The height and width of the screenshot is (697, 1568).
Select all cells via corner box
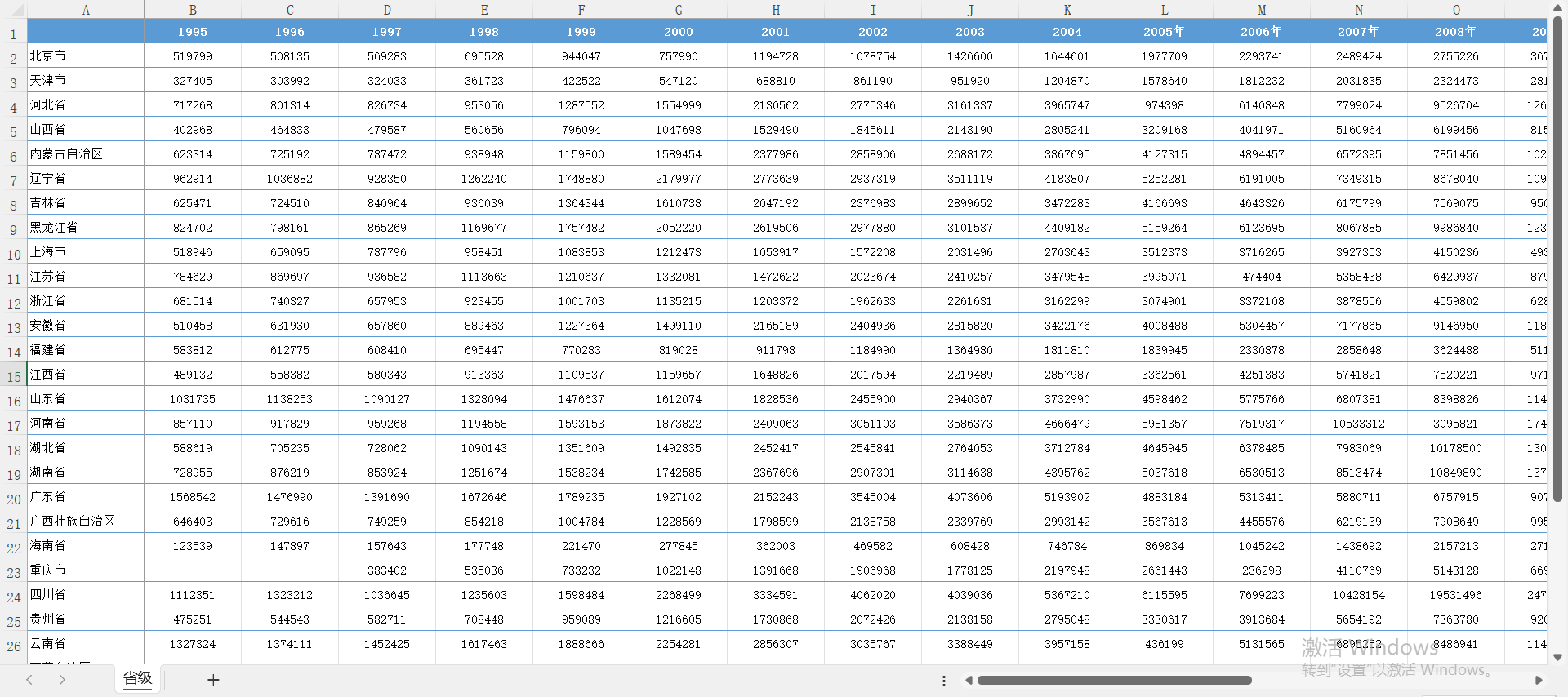point(14,10)
